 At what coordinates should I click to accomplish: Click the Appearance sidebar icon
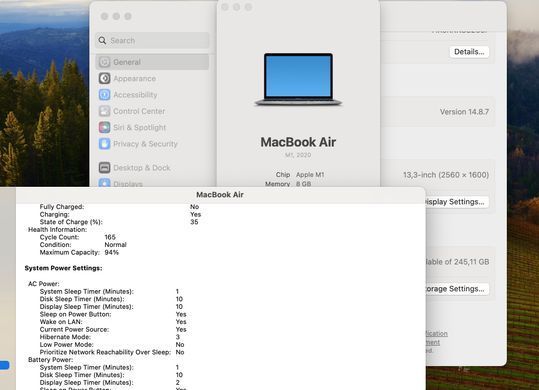(x=104, y=78)
